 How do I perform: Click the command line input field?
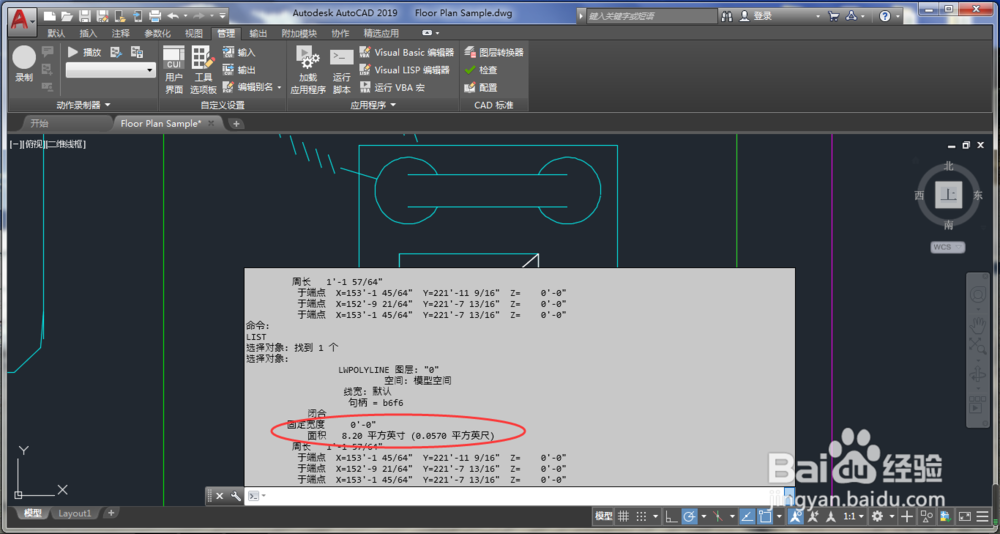526,496
